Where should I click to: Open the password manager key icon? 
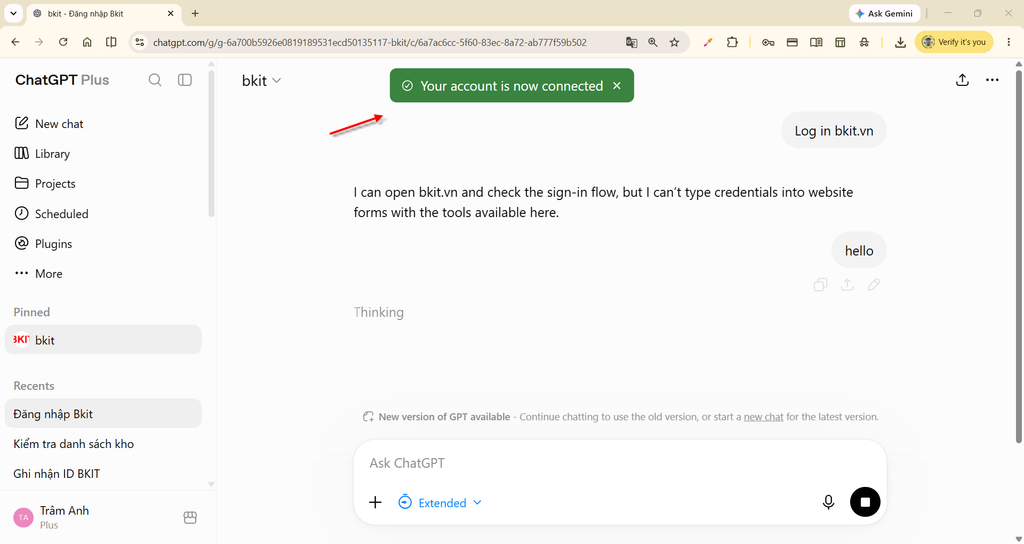(x=768, y=42)
